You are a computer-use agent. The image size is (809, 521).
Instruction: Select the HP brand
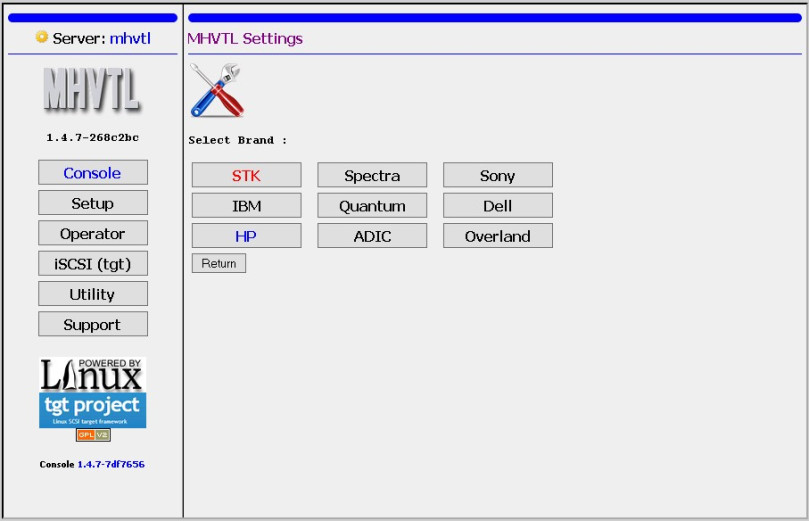(x=247, y=236)
